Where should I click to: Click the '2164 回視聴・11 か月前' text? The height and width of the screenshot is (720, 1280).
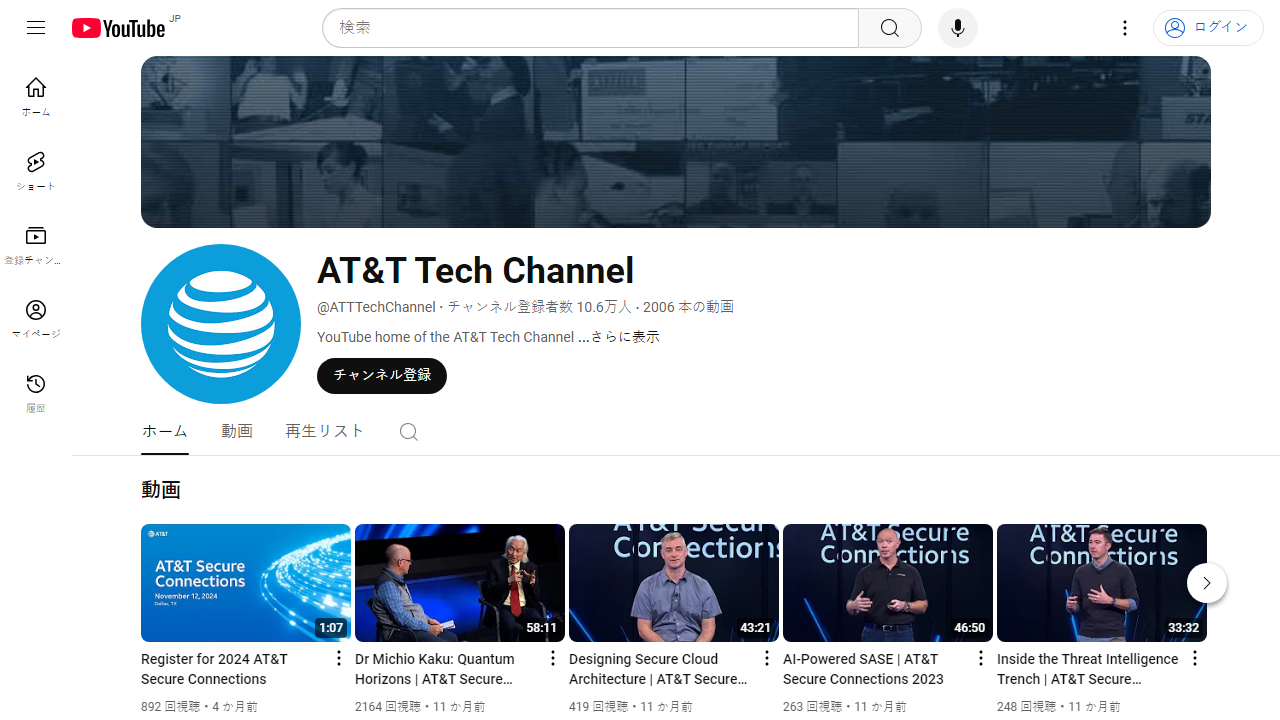coord(420,706)
